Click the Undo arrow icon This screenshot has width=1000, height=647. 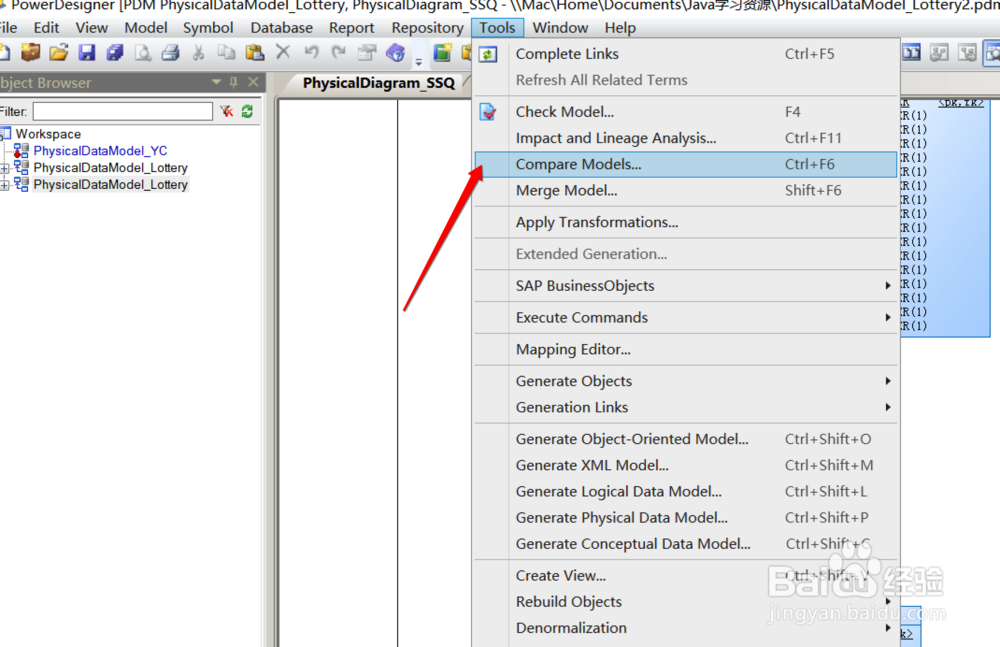point(311,52)
